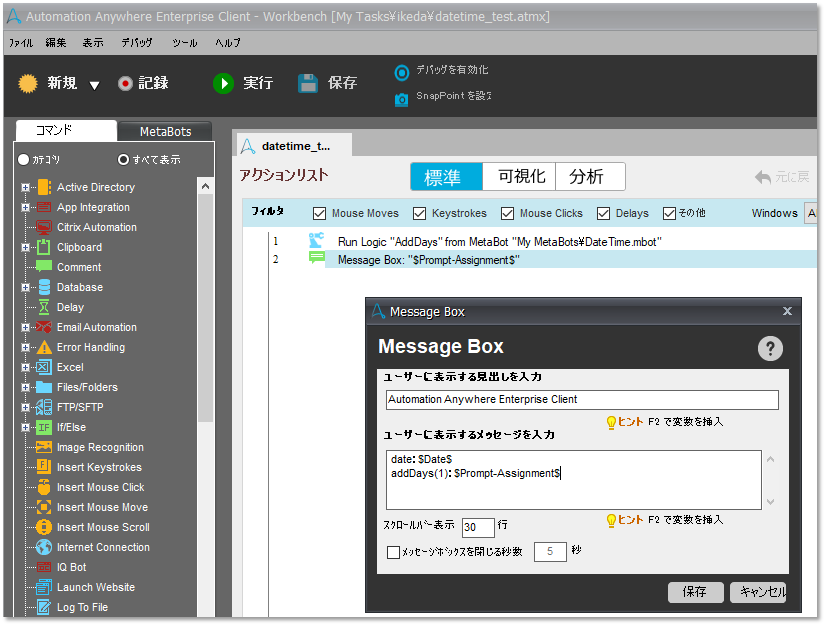Switch to the 可視化 view tab

pyautogui.click(x=521, y=177)
